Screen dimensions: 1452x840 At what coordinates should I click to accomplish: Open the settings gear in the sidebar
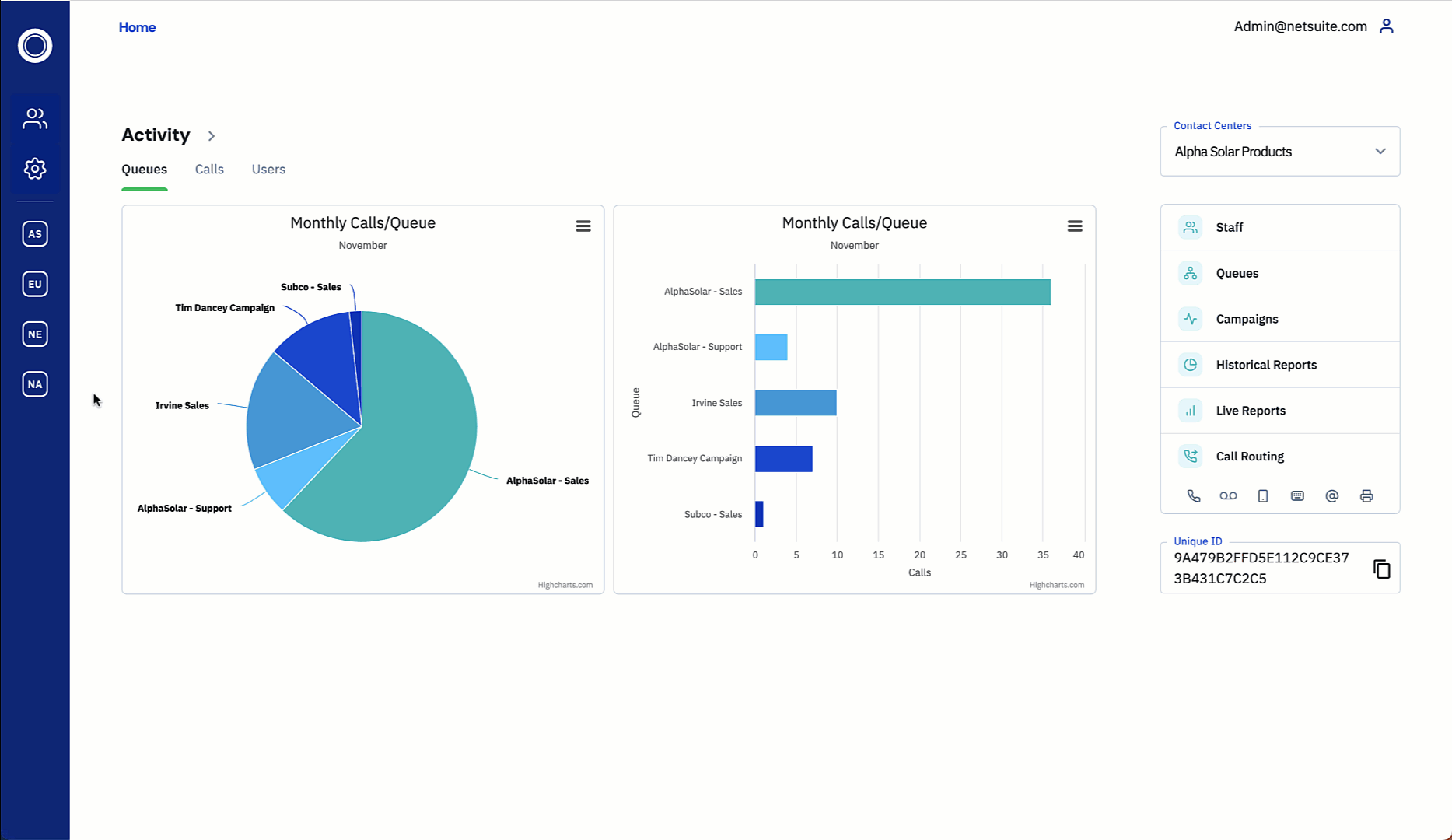click(35, 169)
